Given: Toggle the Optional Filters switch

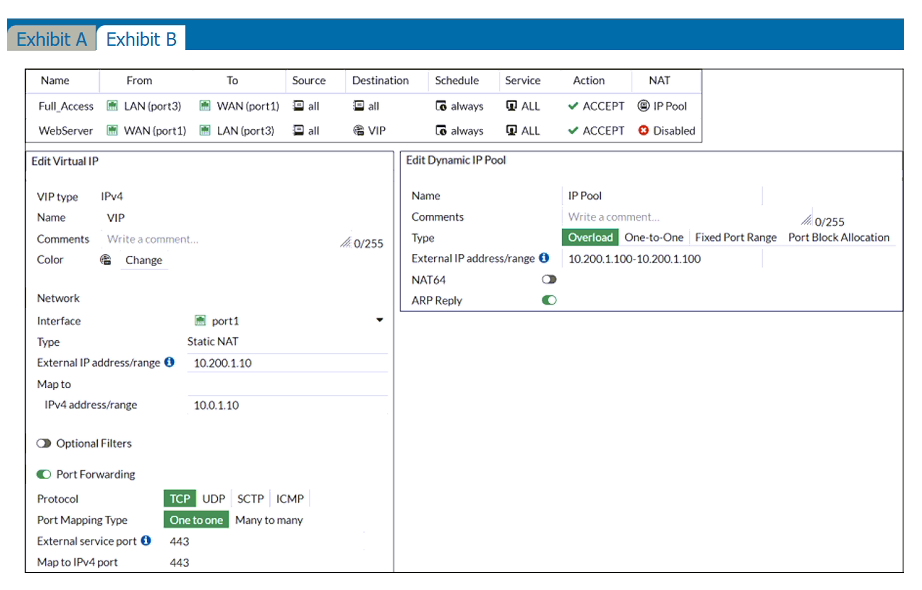Looking at the screenshot, I should pyautogui.click(x=44, y=443).
